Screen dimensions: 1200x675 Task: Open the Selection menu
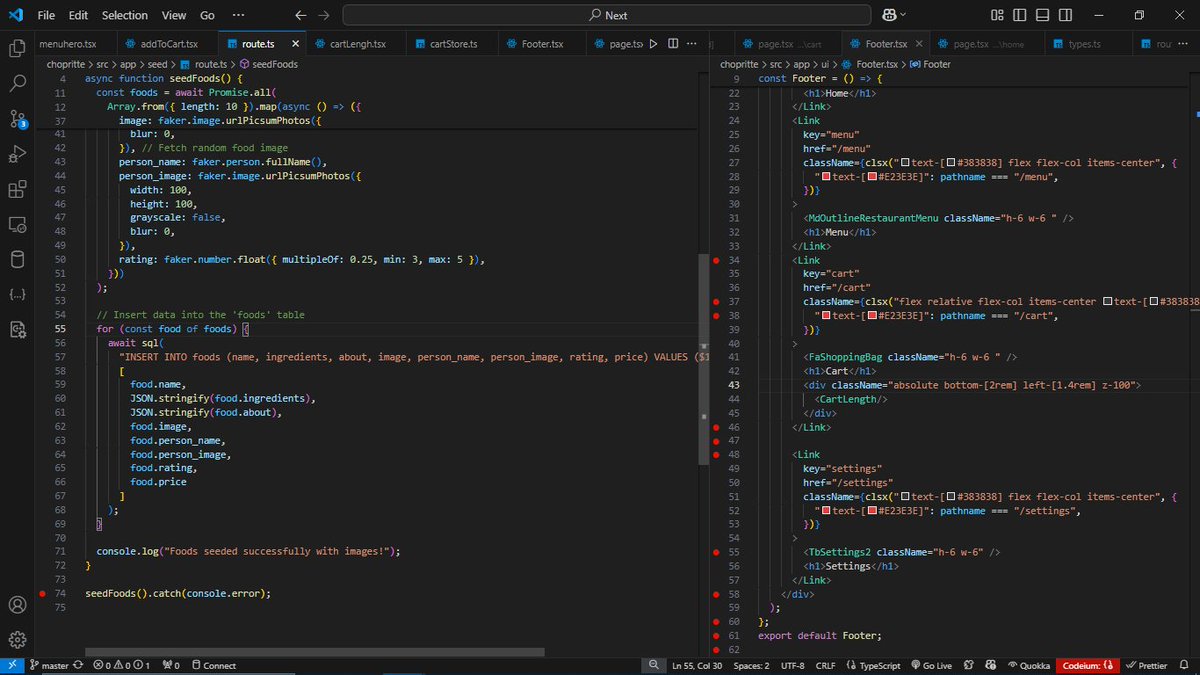[125, 15]
